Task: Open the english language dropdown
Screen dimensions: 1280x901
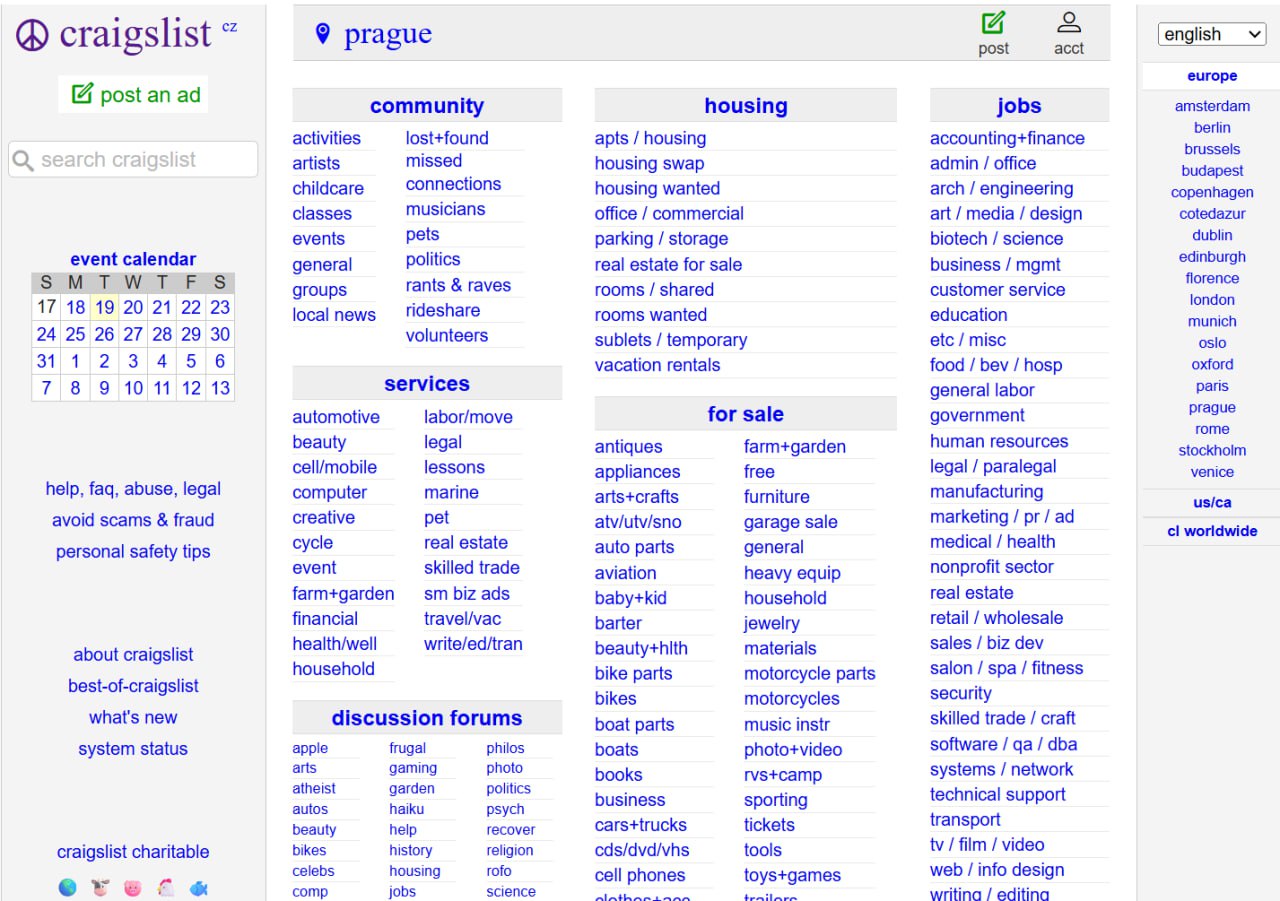Action: (x=1212, y=34)
